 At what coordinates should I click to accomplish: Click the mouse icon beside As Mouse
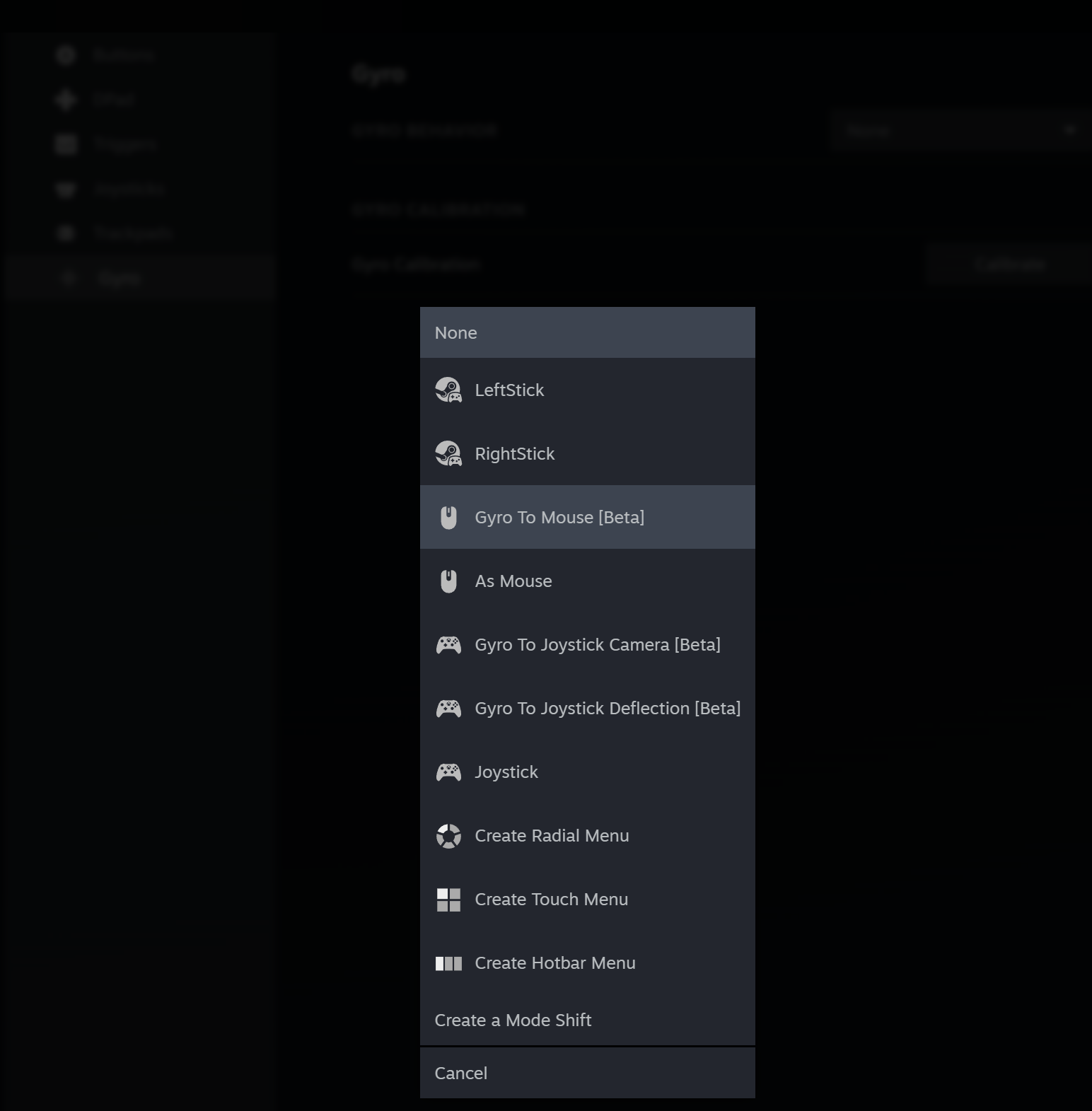click(448, 581)
